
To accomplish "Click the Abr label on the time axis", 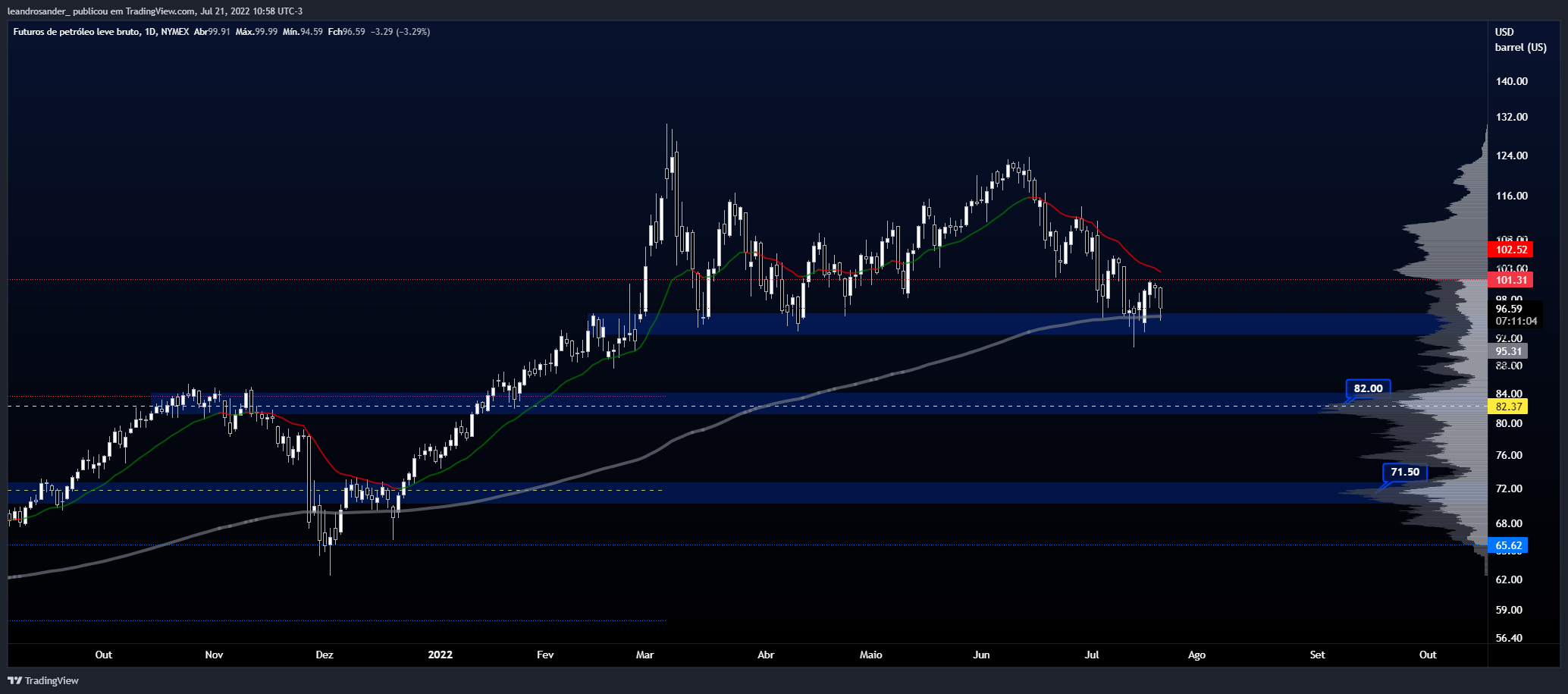I will coord(766,655).
